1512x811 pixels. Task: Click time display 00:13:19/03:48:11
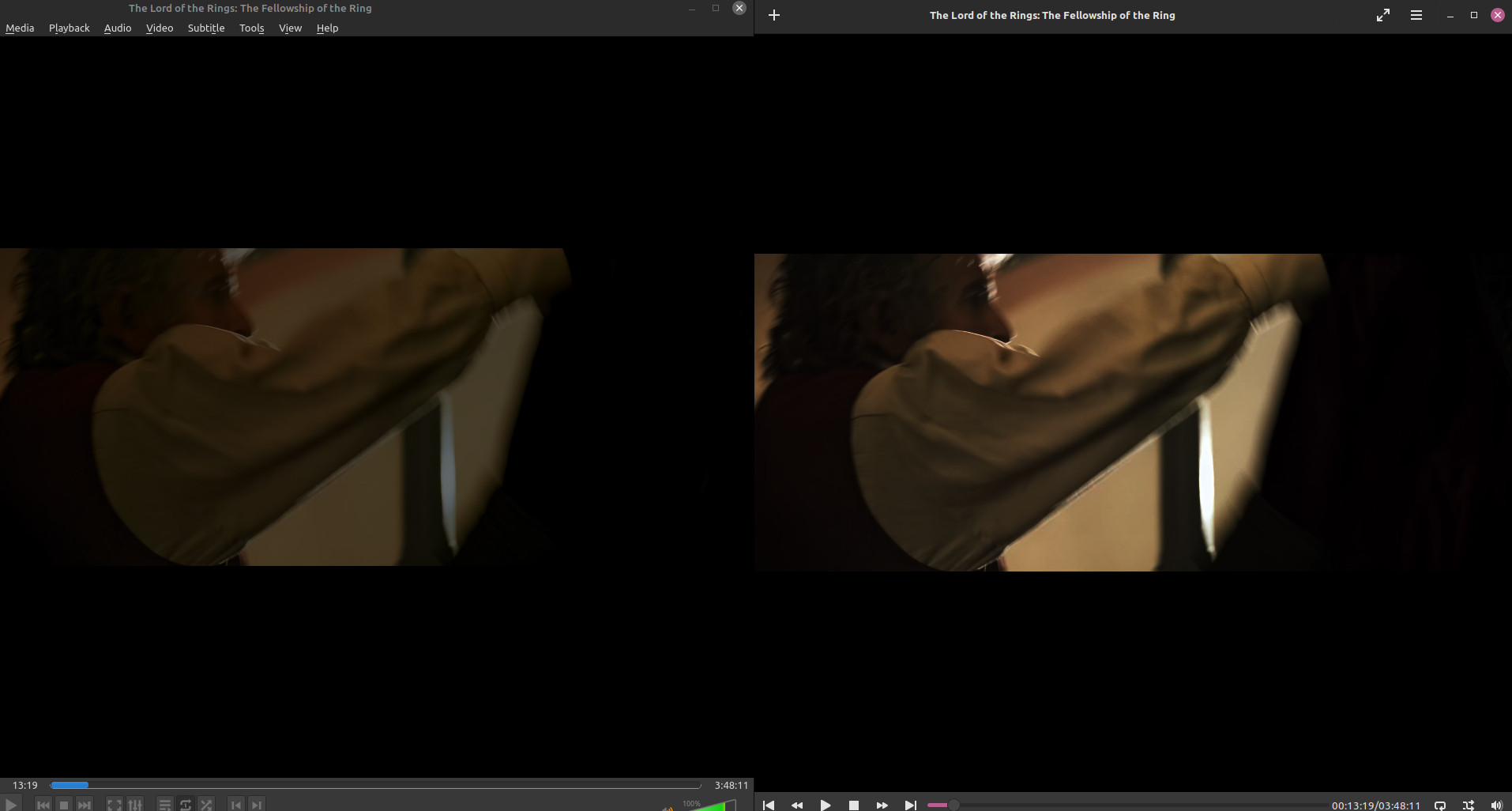point(1376,805)
